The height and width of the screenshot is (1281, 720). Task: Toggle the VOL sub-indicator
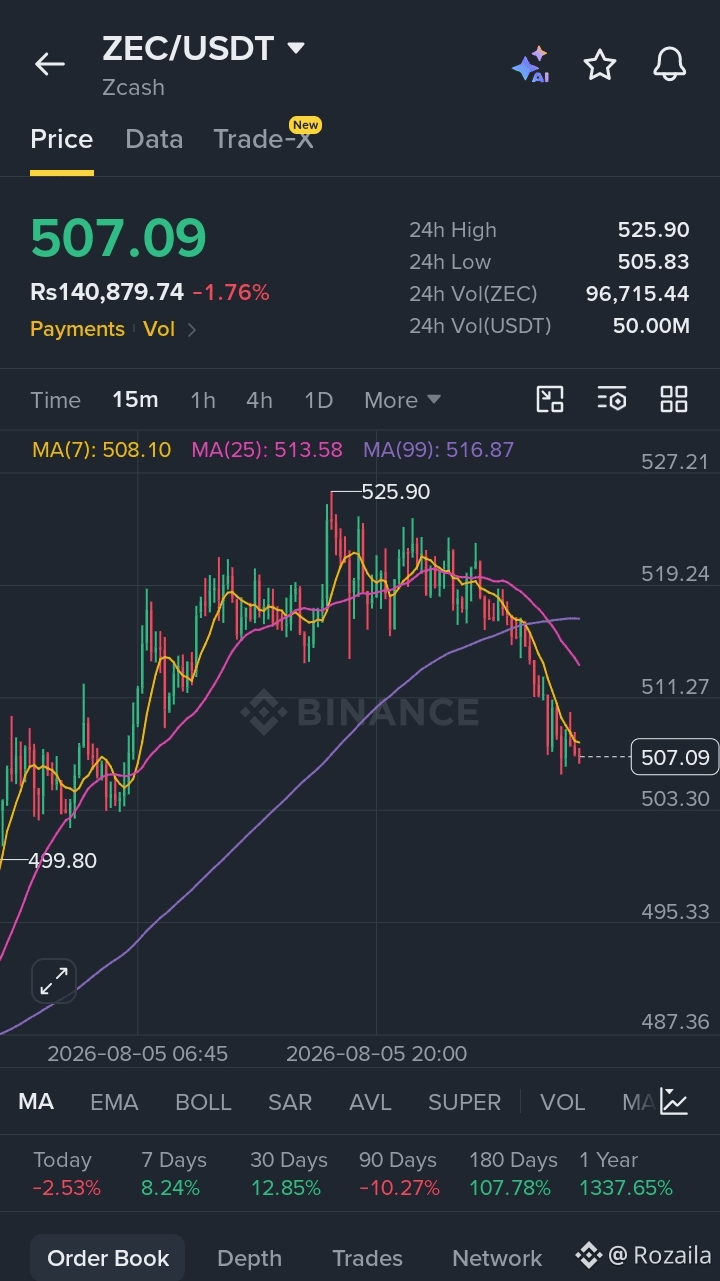[x=562, y=1102]
